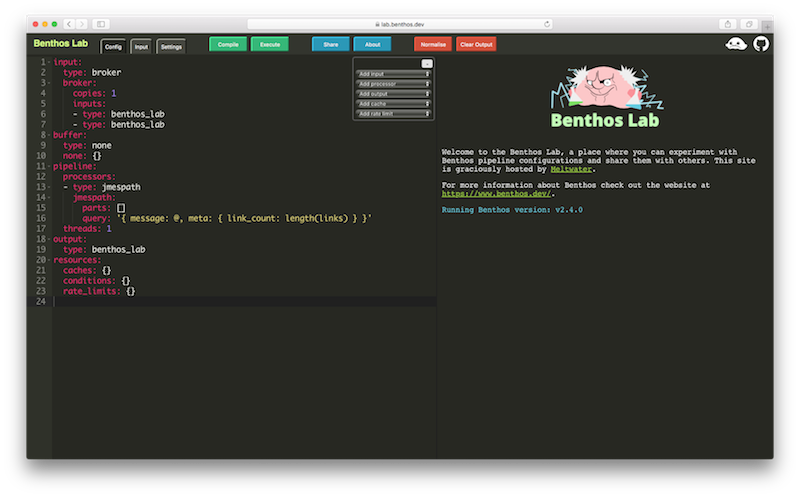
Task: Fold the output section at line 18
Action: point(49,239)
